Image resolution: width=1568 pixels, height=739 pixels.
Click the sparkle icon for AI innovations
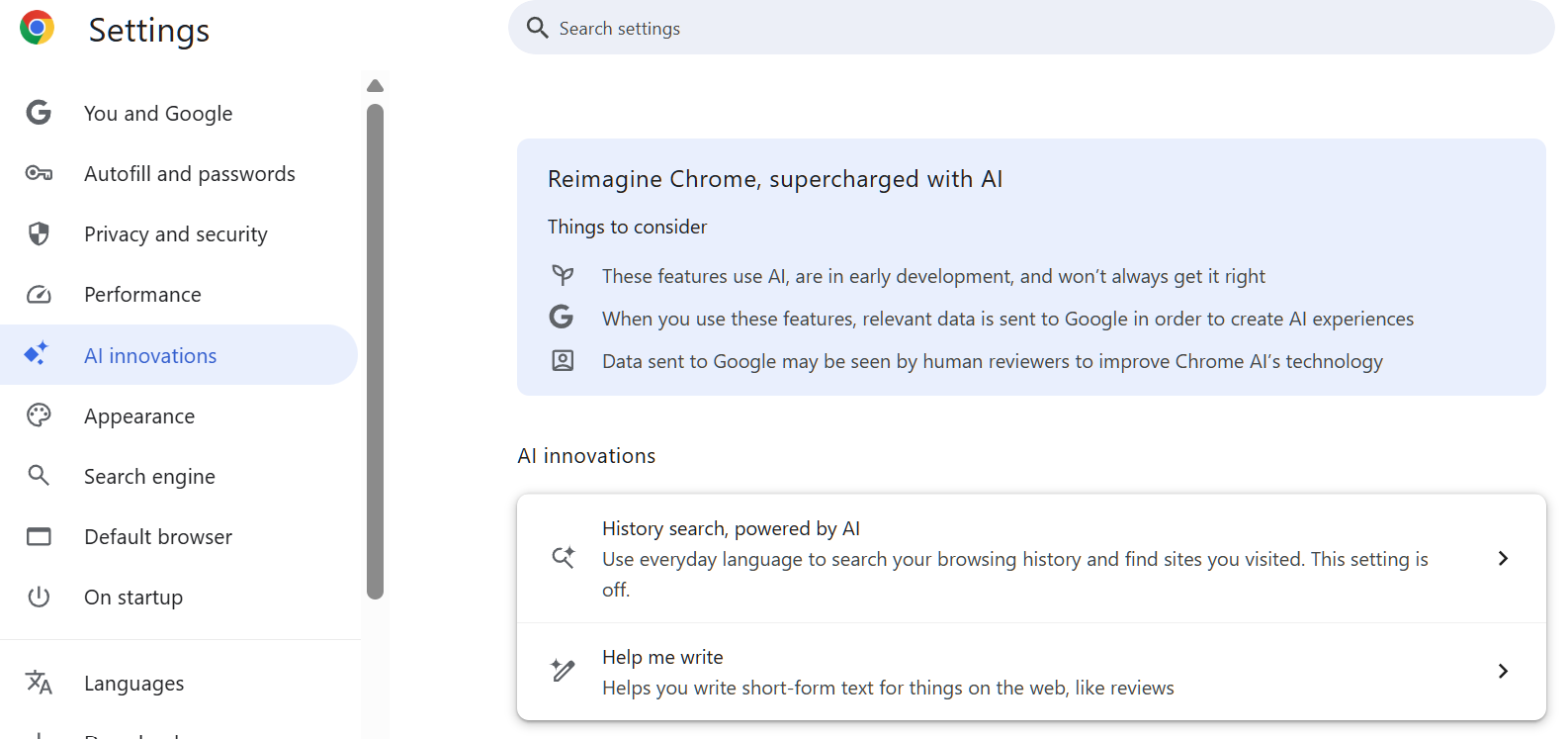click(x=37, y=354)
